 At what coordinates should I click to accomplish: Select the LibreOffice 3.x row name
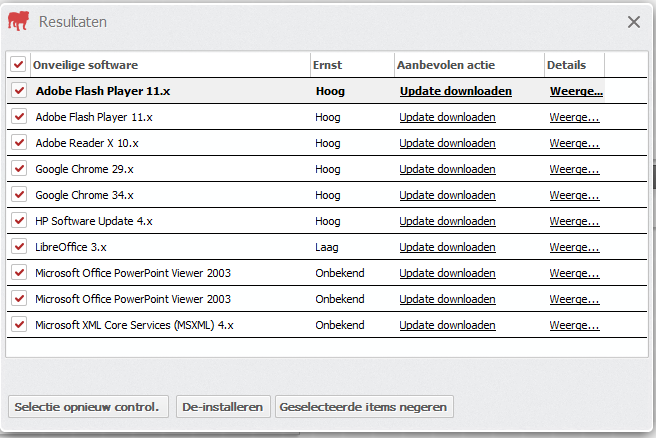(71, 247)
